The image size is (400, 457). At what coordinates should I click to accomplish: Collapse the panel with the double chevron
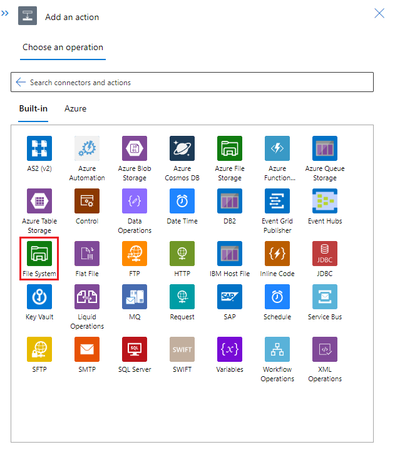point(5,13)
